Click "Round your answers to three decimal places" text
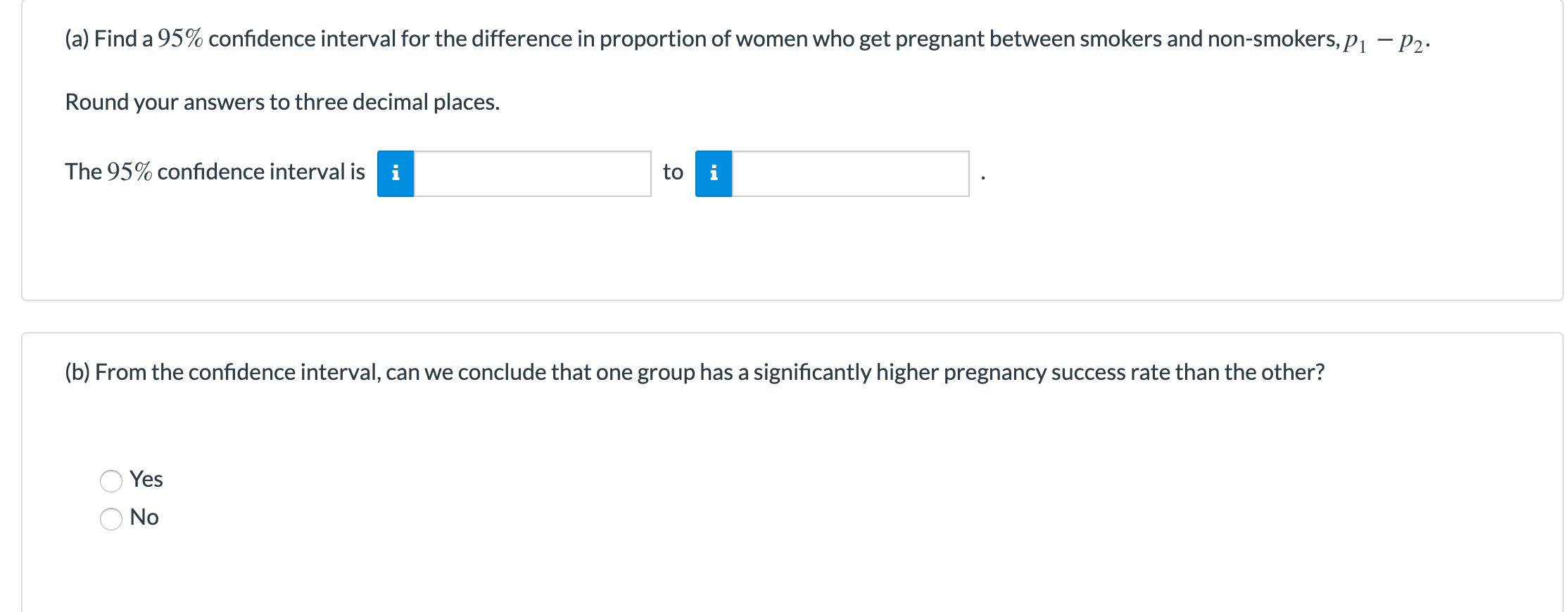Screen dimensions: 1568x612 (282, 102)
